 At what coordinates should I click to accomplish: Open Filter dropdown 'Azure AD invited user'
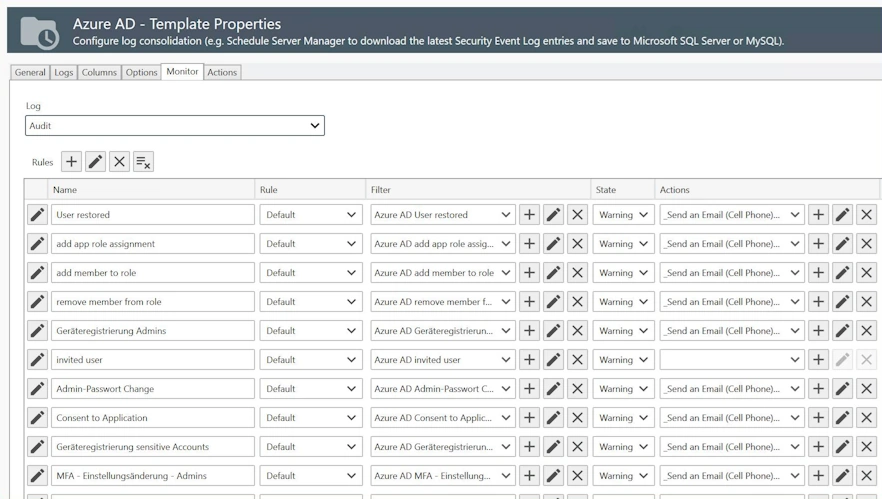443,359
